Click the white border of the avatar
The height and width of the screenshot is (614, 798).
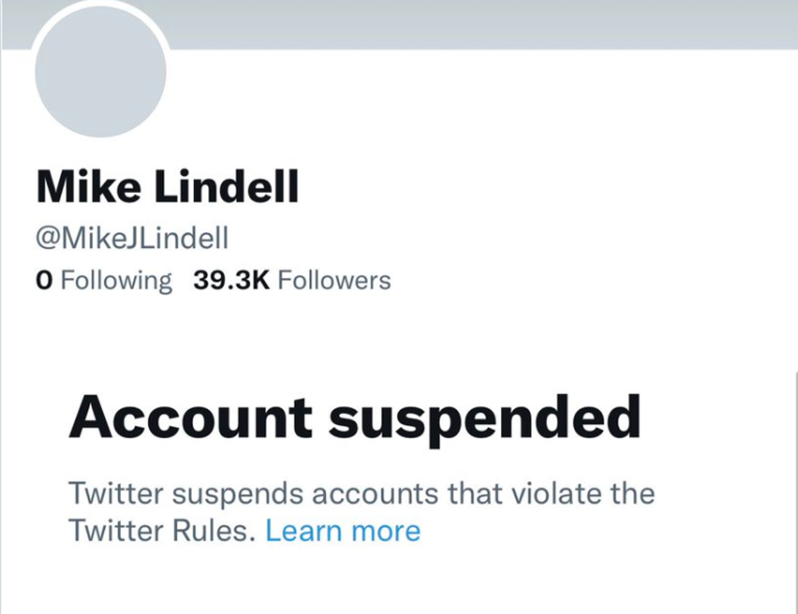[x=100, y=5]
